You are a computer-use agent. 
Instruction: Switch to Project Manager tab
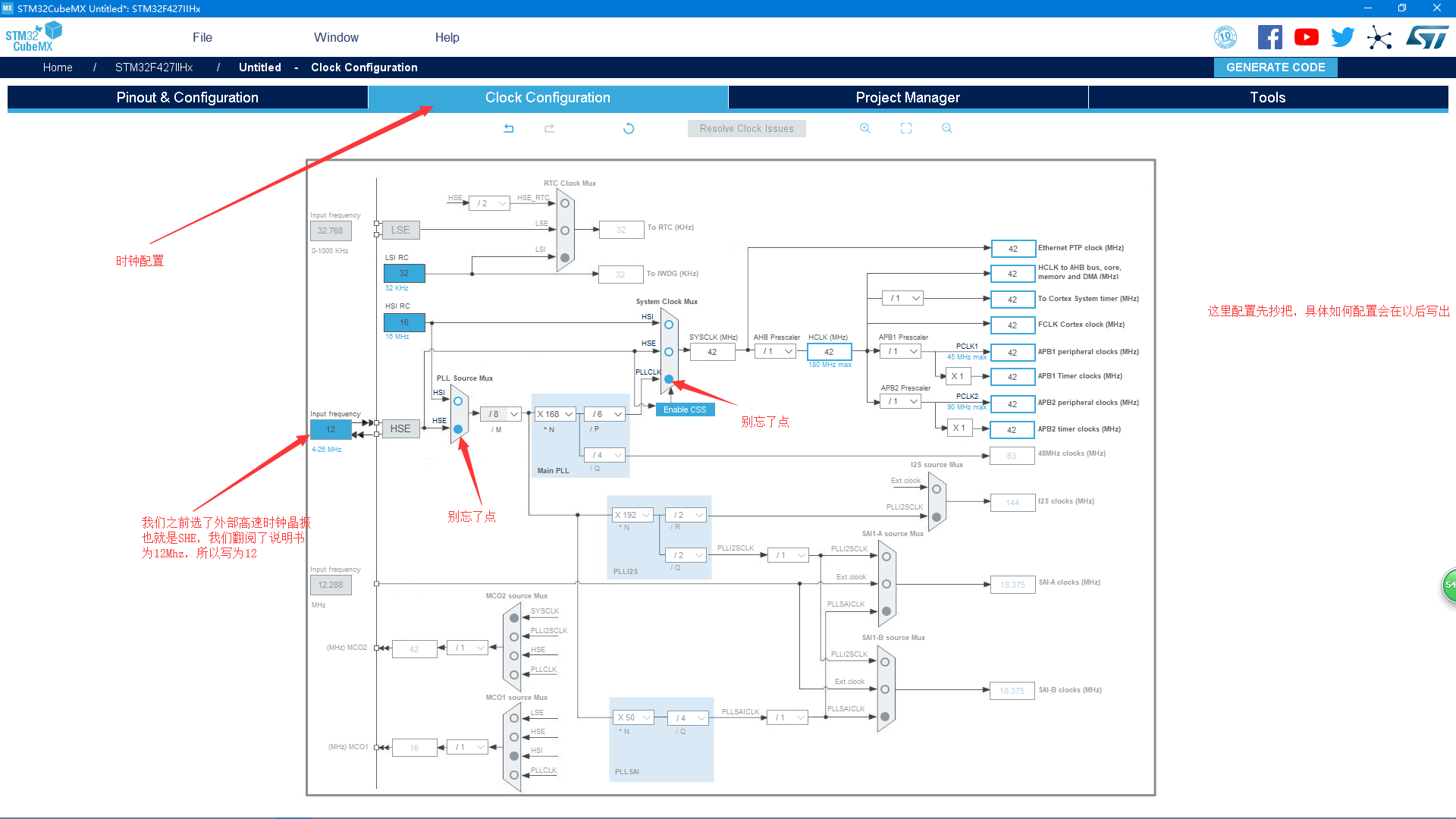tap(908, 97)
